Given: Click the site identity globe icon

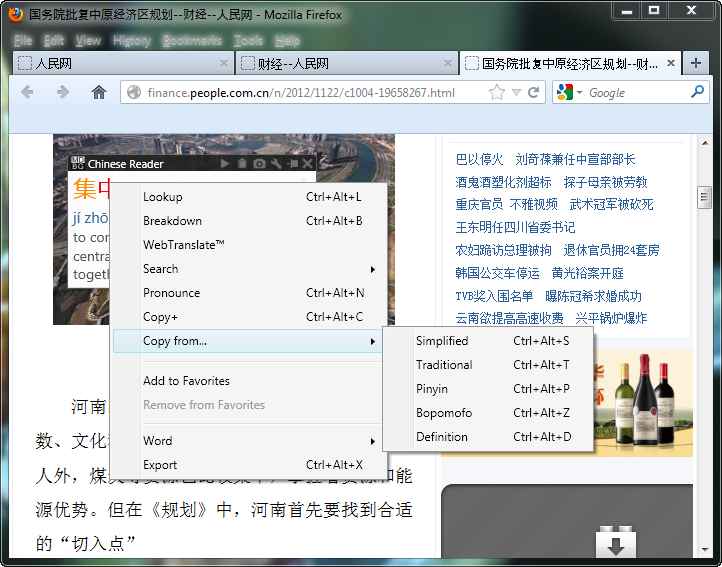Looking at the screenshot, I should (x=134, y=93).
